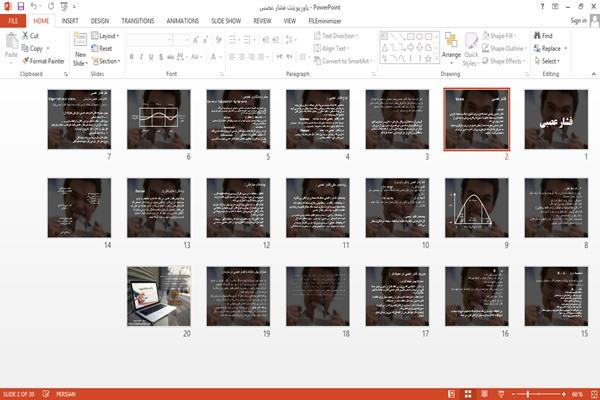Open the Numbering list option
This screenshot has height=400, width=600.
pos(248,40)
